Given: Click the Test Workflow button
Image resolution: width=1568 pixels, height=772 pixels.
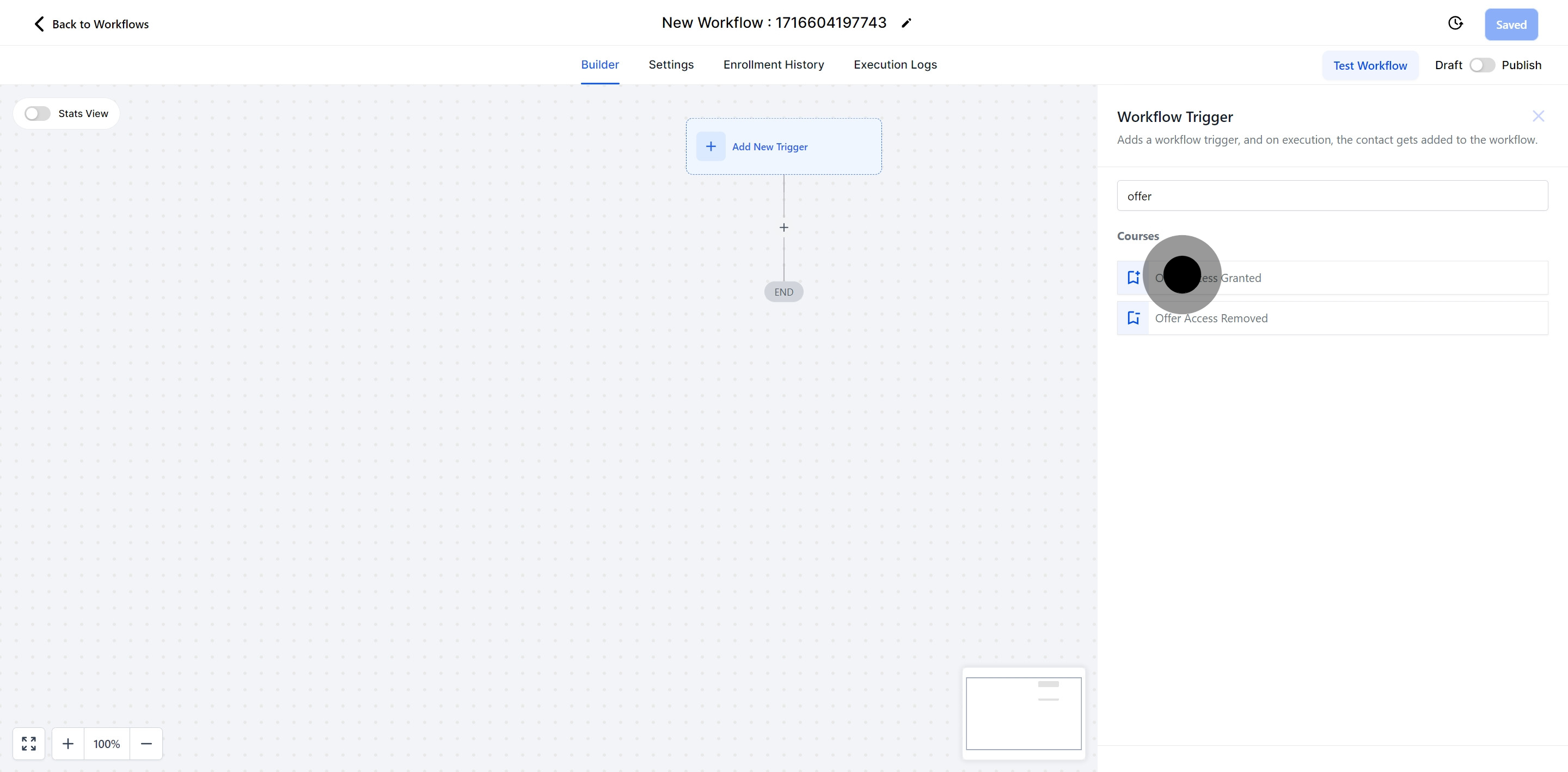Looking at the screenshot, I should (1370, 66).
